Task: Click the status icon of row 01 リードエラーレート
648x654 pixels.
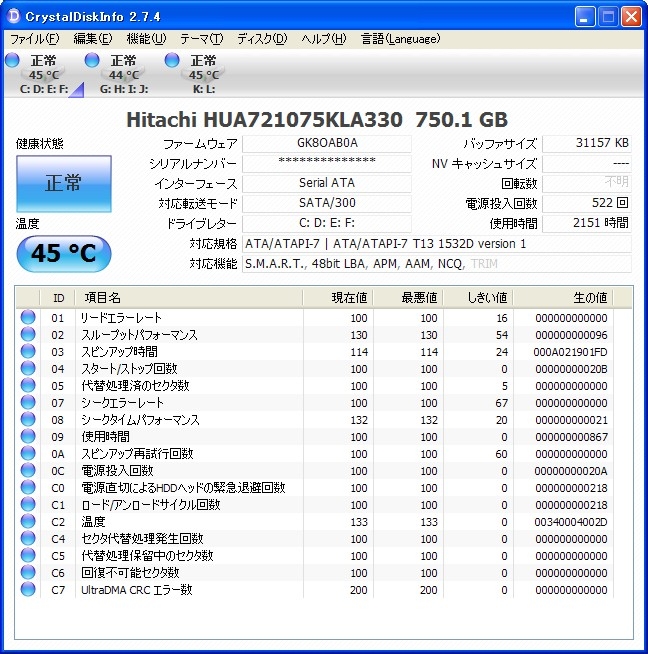Action: tap(28, 317)
